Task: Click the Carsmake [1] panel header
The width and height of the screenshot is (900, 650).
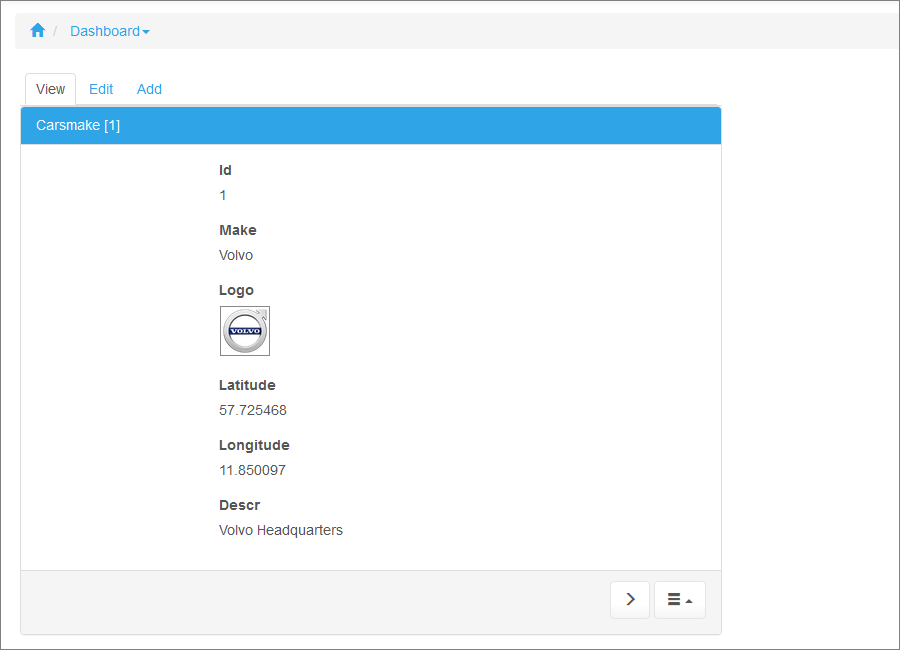Action: click(x=78, y=125)
